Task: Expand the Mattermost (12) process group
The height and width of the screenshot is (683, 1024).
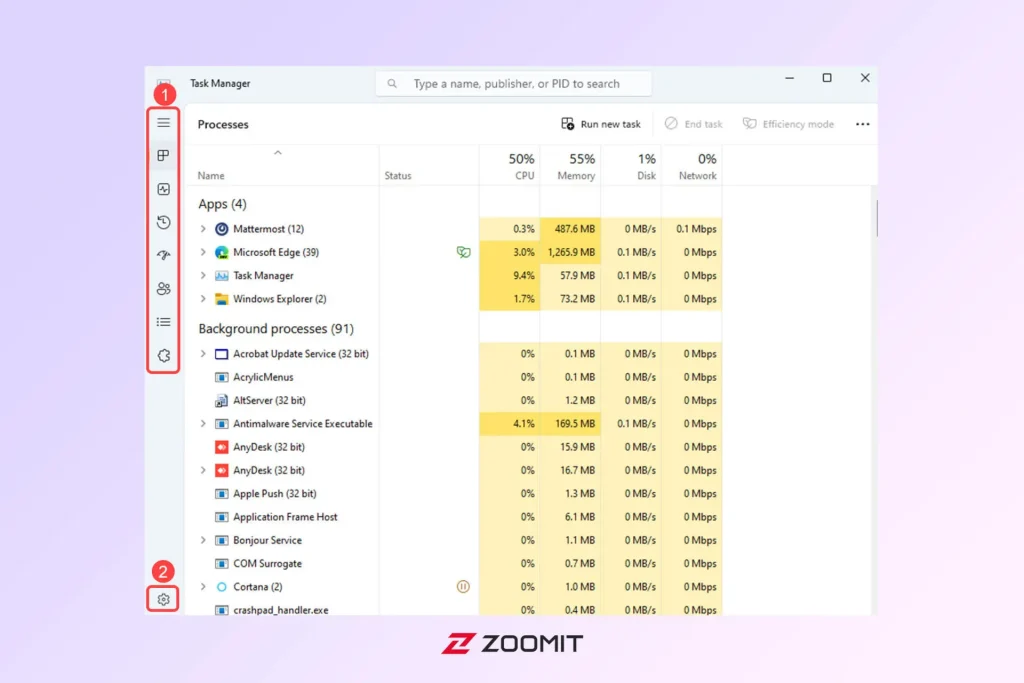Action: tap(202, 229)
